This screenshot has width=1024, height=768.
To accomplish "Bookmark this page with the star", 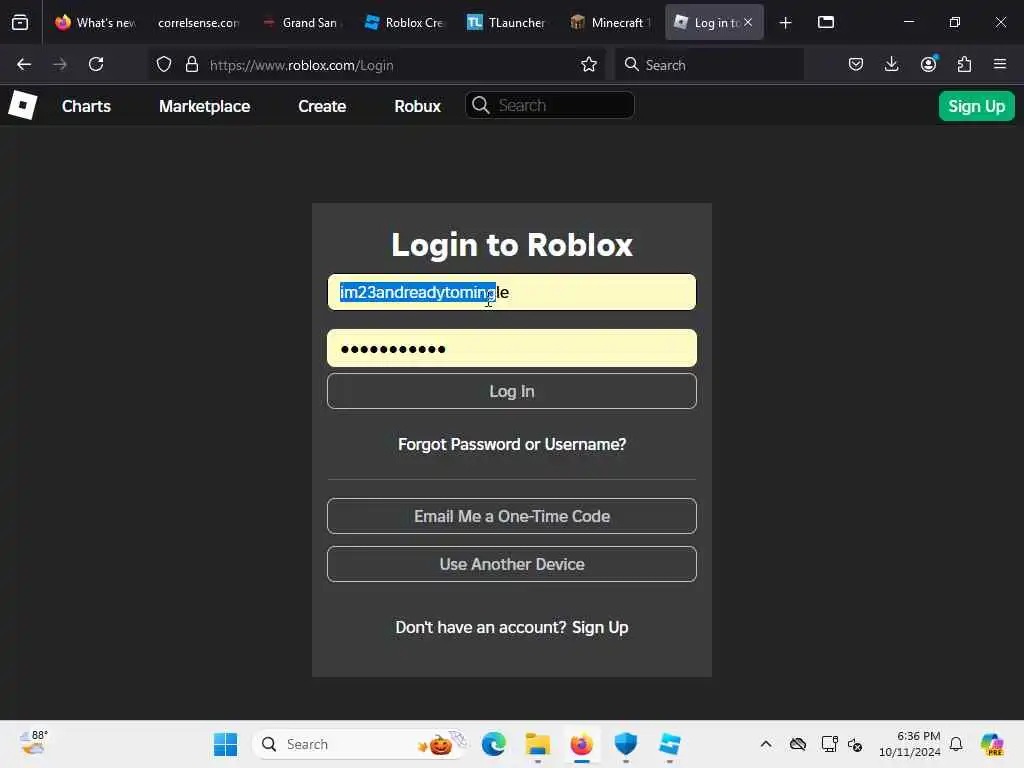I will (588, 64).
